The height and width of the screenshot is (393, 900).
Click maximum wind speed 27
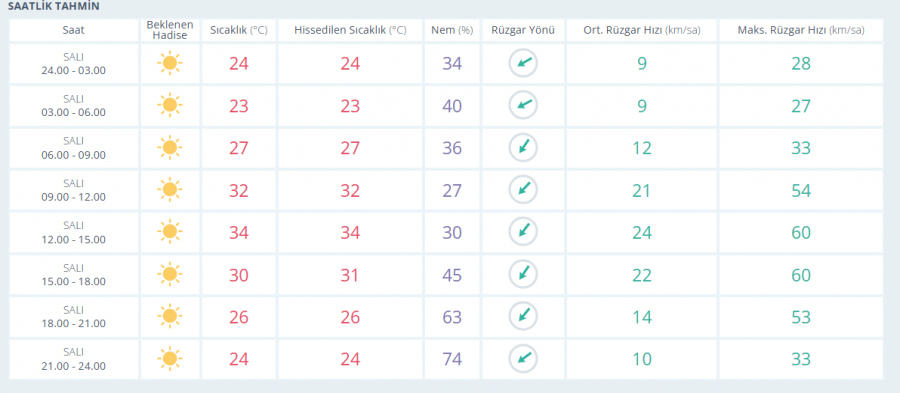point(801,106)
